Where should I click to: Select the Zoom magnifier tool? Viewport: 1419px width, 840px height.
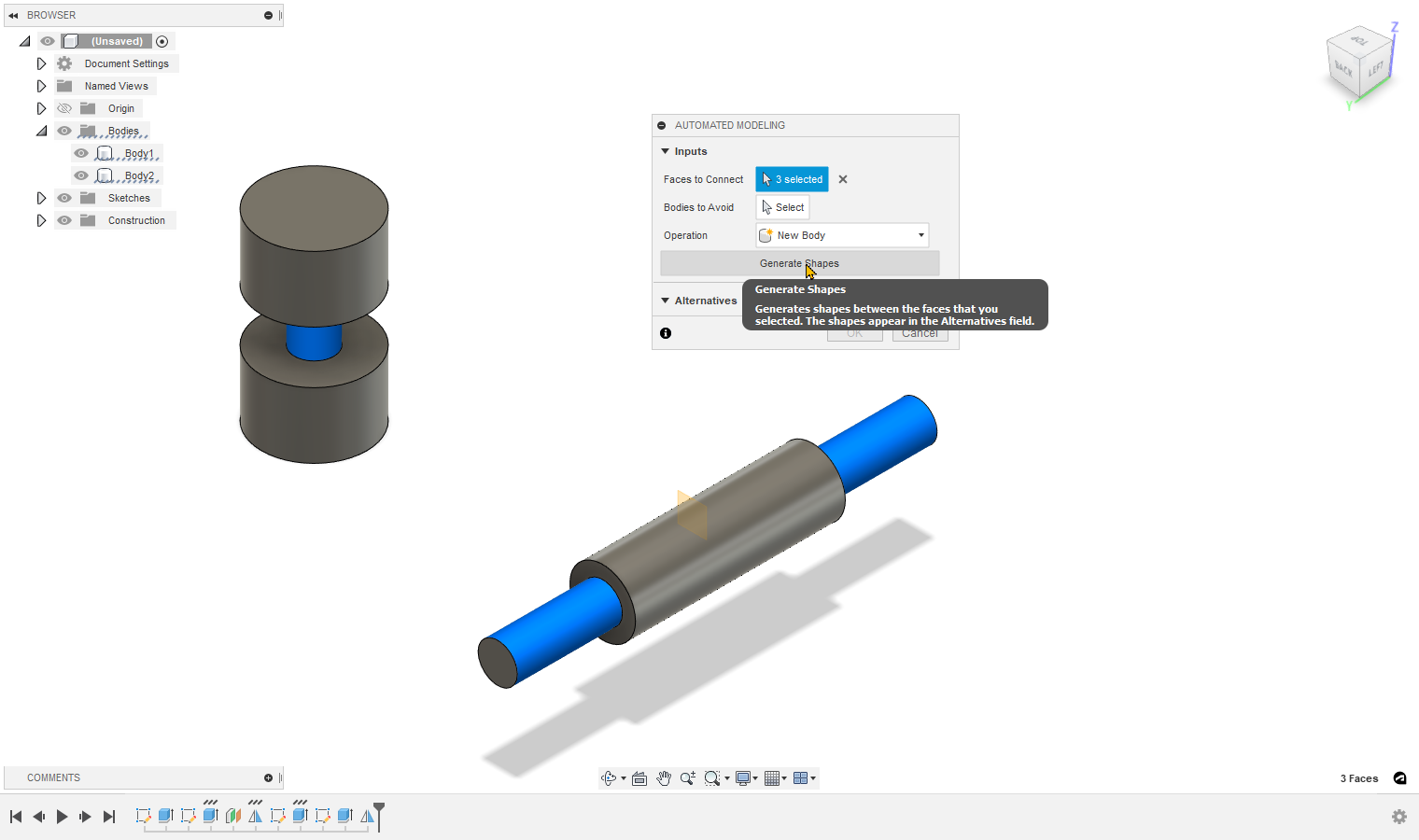[x=688, y=778]
